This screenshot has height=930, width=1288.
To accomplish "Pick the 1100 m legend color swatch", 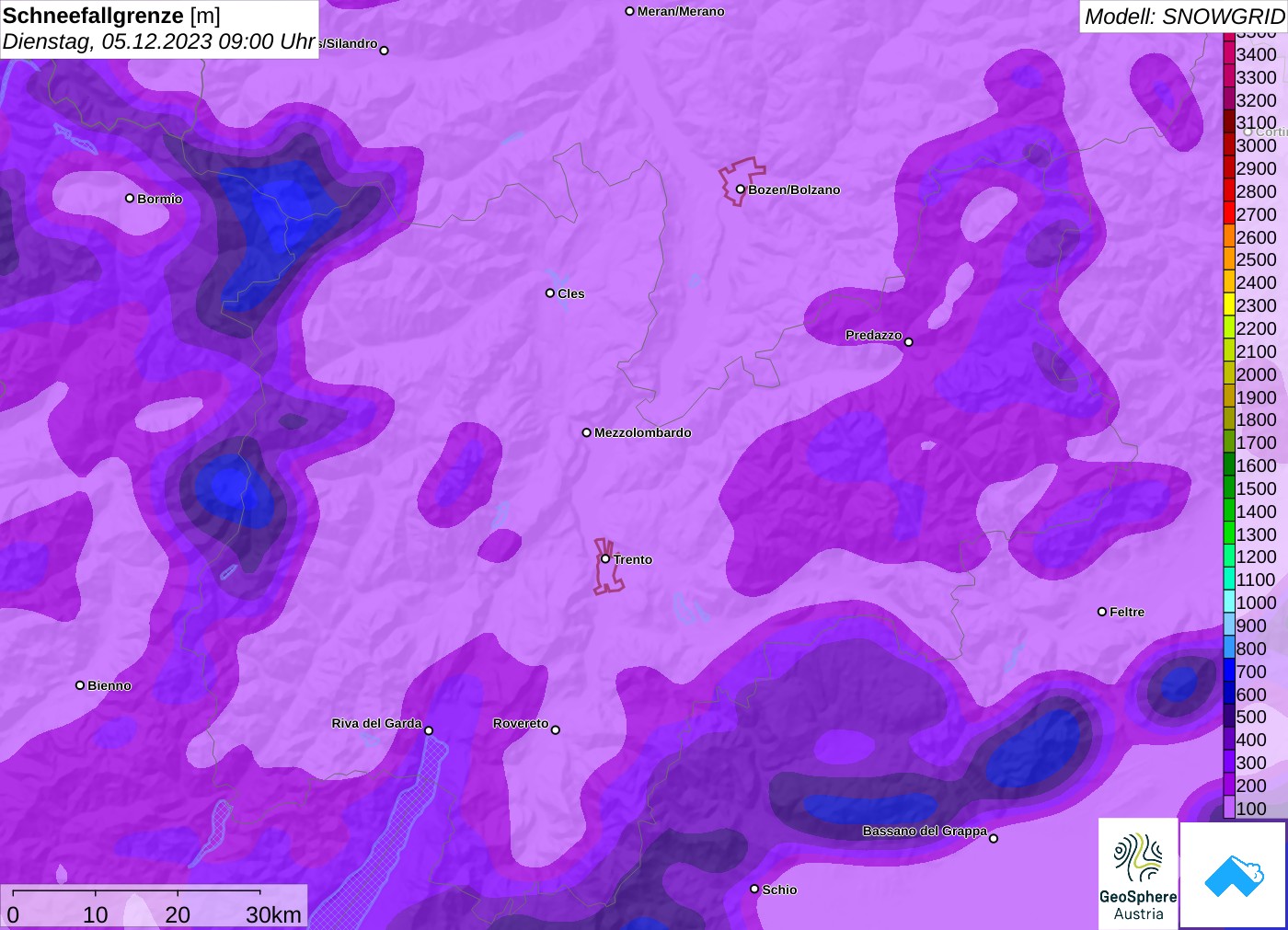I will pos(1229,580).
